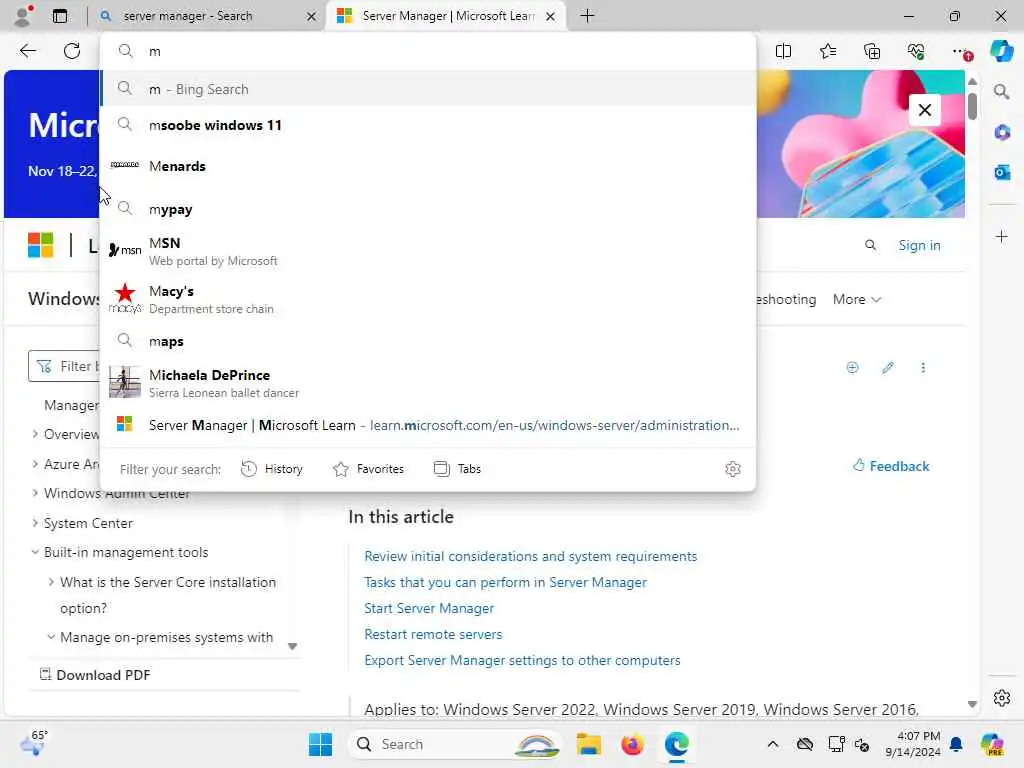Viewport: 1024px width, 768px height.
Task: Expand the Overview tree item
Action: (x=35, y=434)
